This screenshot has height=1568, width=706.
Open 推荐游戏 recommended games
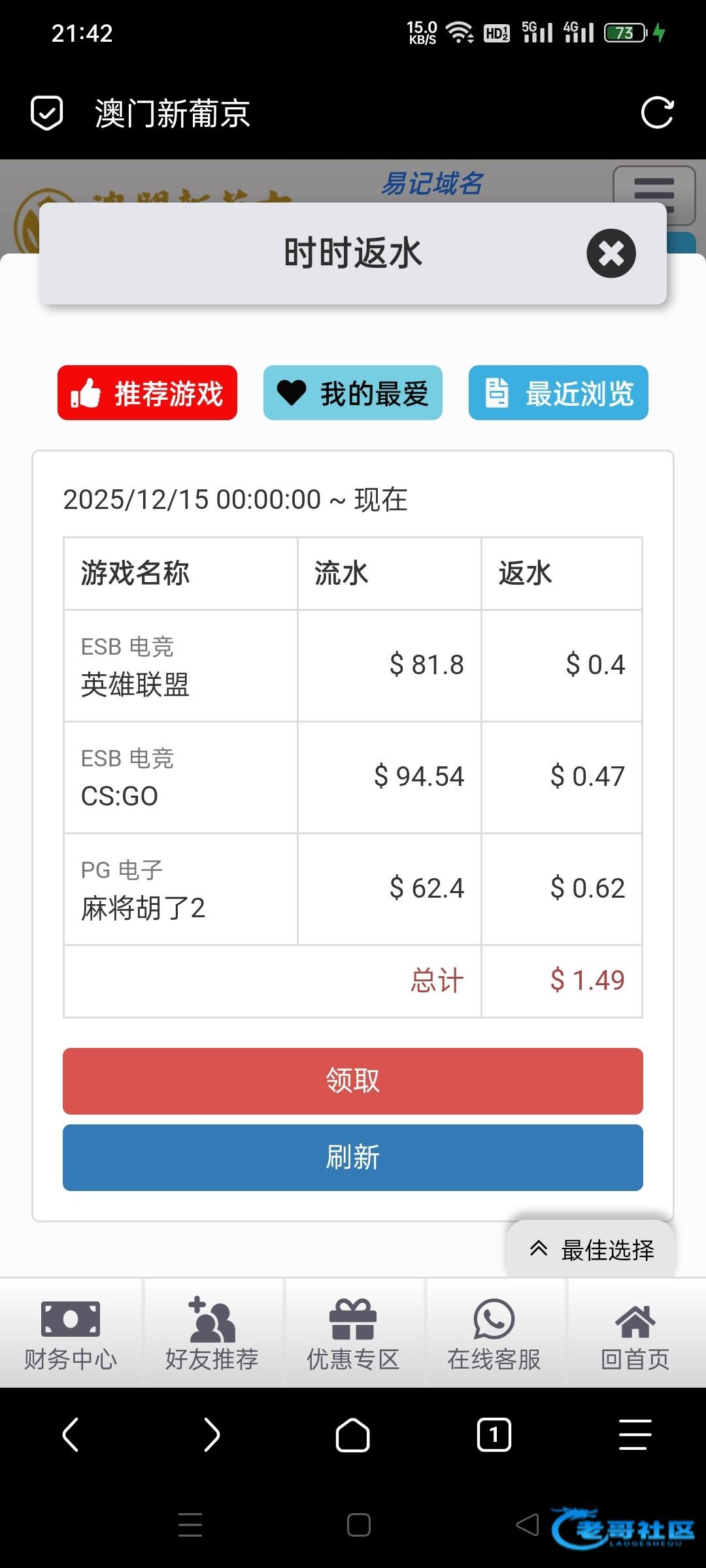[147, 393]
